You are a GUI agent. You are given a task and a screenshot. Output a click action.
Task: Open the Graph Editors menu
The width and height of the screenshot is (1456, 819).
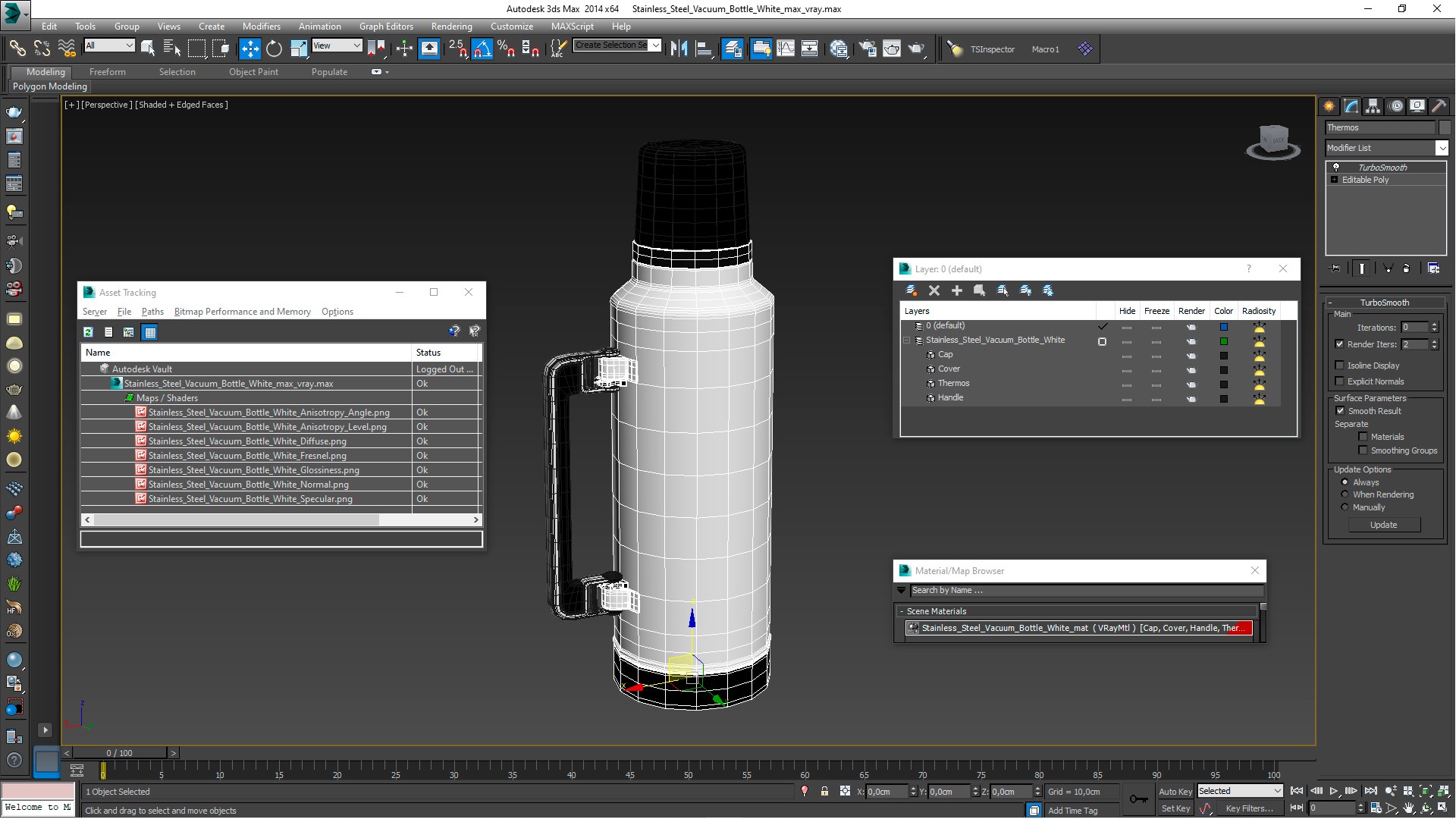[x=386, y=26]
